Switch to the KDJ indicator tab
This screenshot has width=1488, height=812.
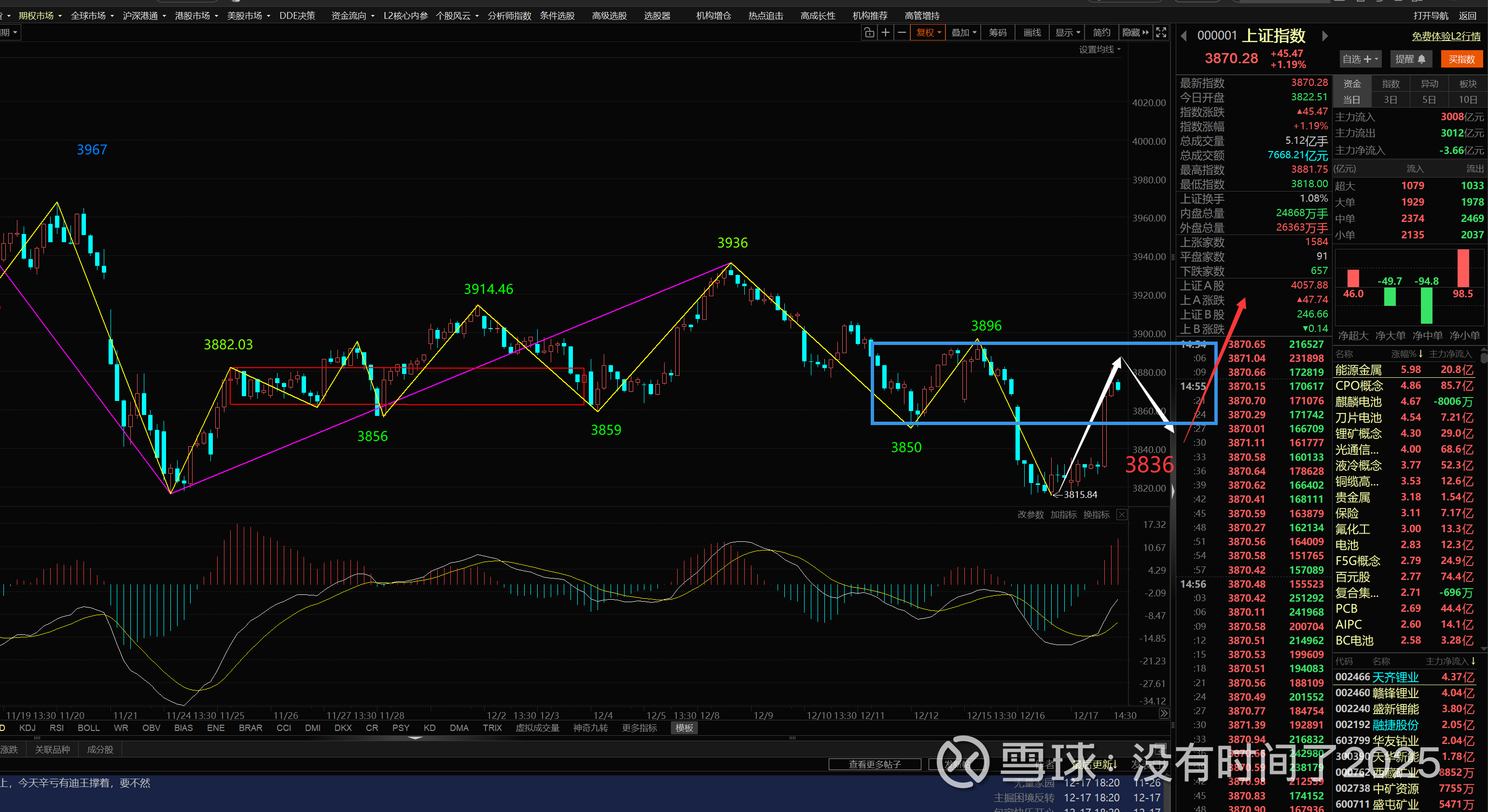pyautogui.click(x=27, y=728)
